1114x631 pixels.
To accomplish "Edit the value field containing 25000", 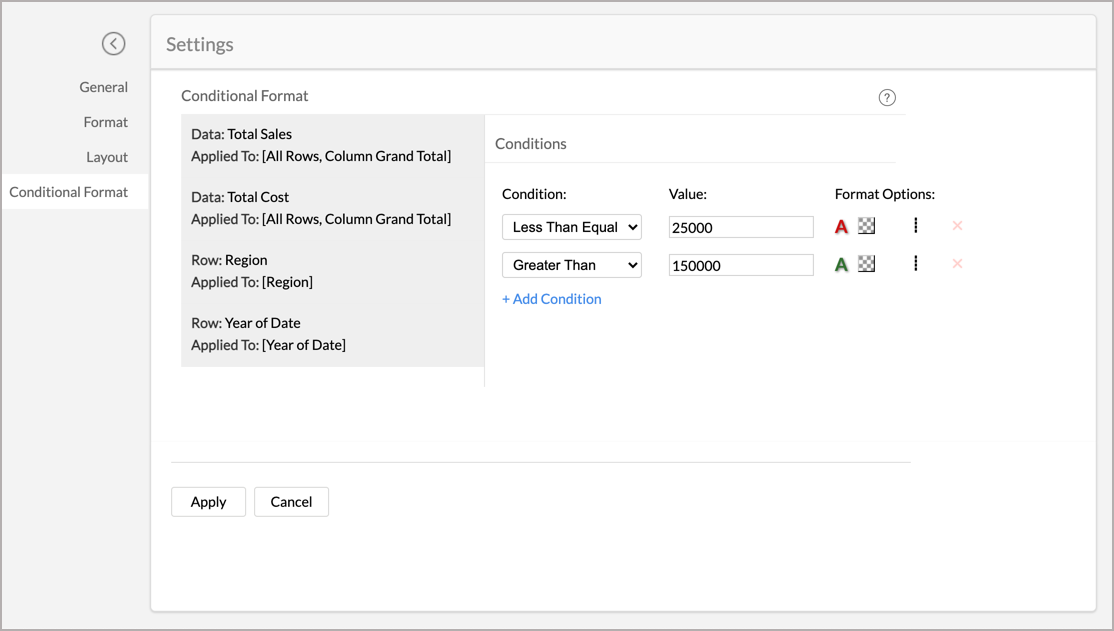I will pos(740,227).
